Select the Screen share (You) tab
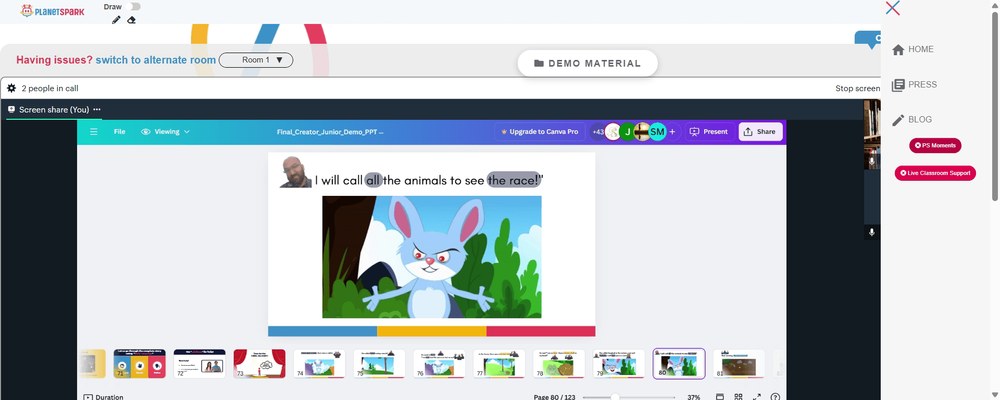Viewport: 1000px width, 400px height. pos(54,110)
